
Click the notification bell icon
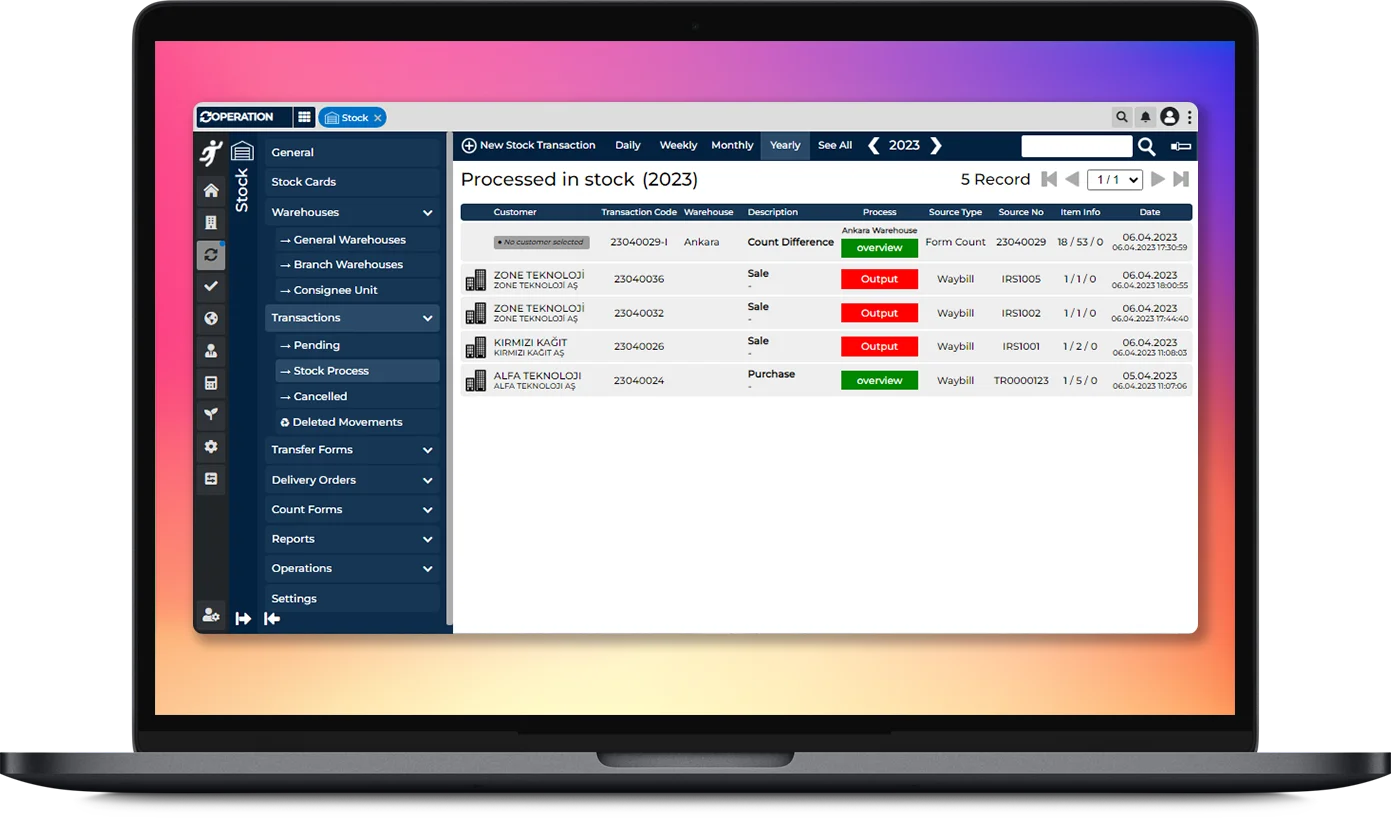[x=1145, y=116]
